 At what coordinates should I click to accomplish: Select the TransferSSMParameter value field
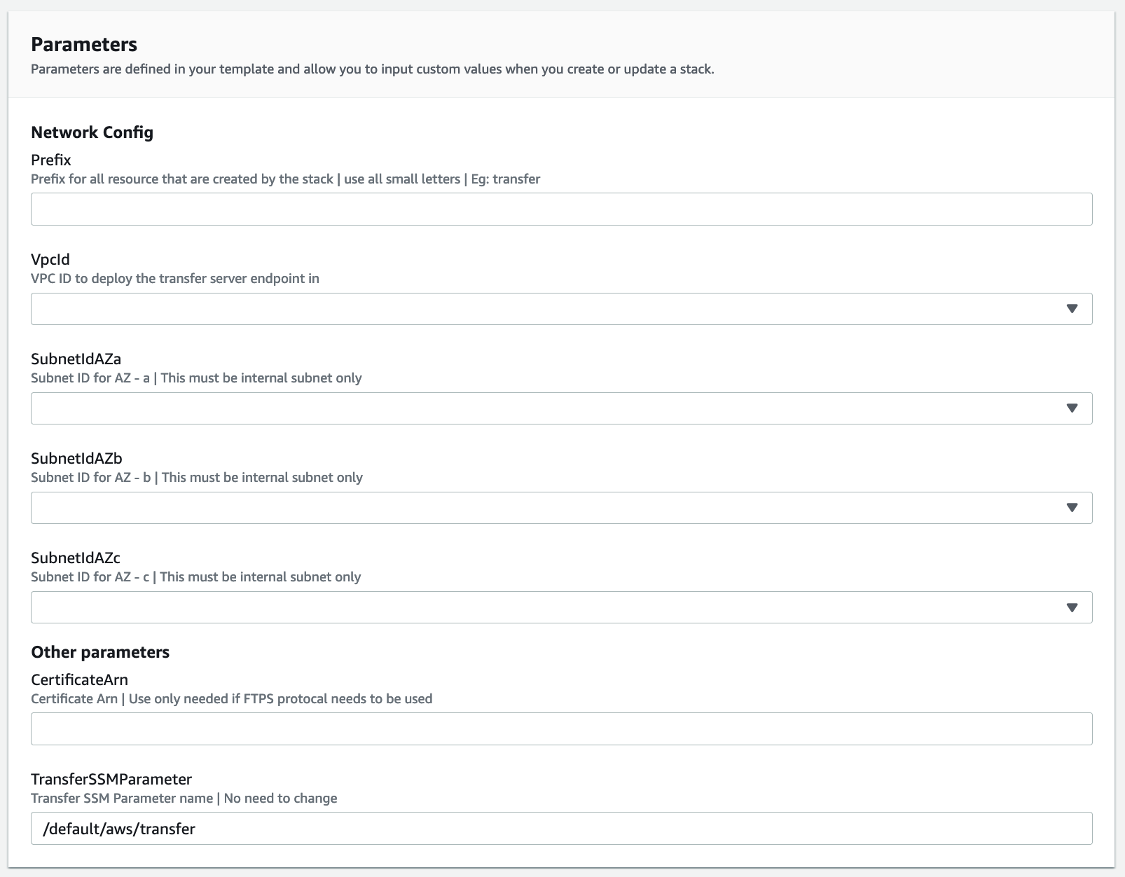(x=560, y=828)
